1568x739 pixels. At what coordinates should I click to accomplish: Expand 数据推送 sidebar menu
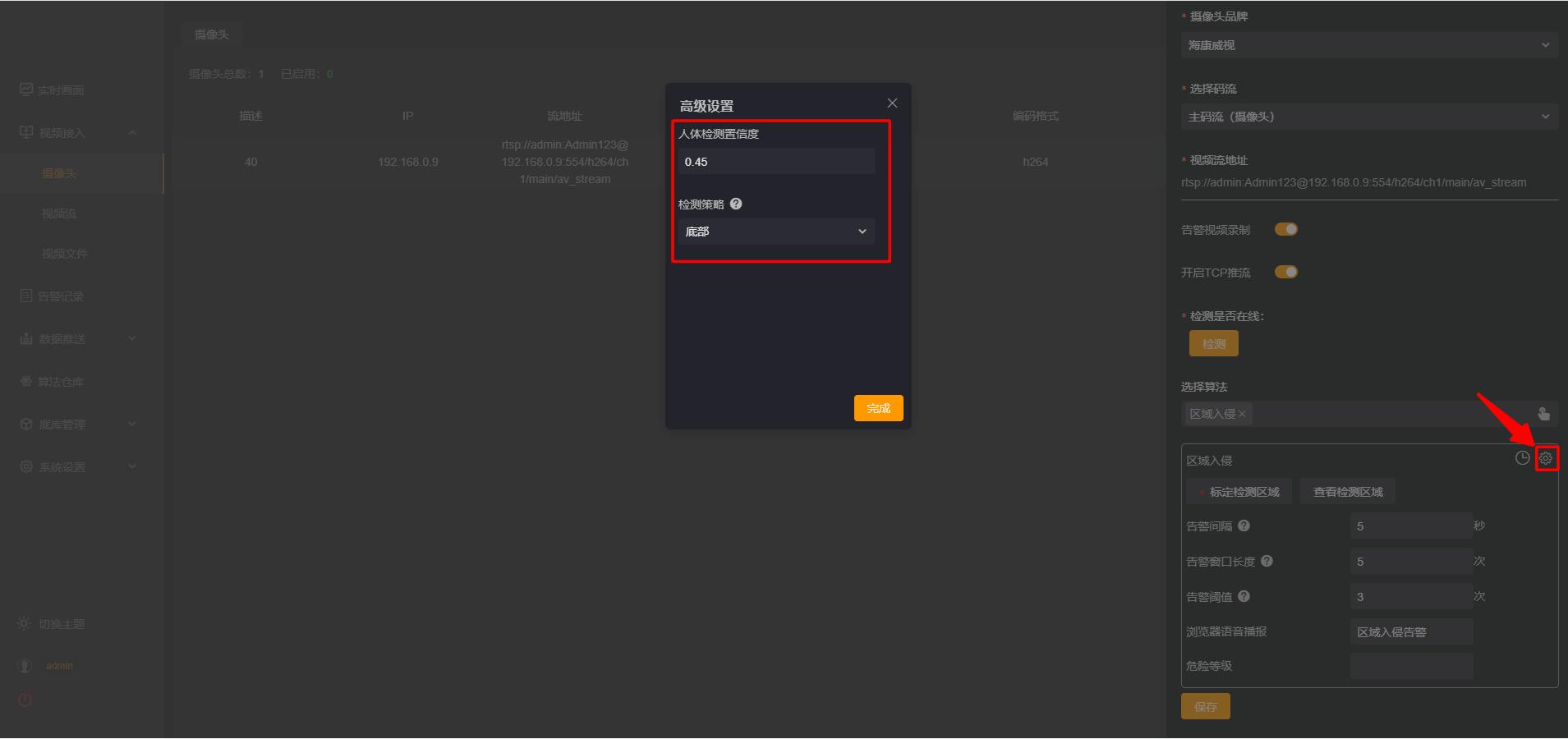click(x=78, y=339)
